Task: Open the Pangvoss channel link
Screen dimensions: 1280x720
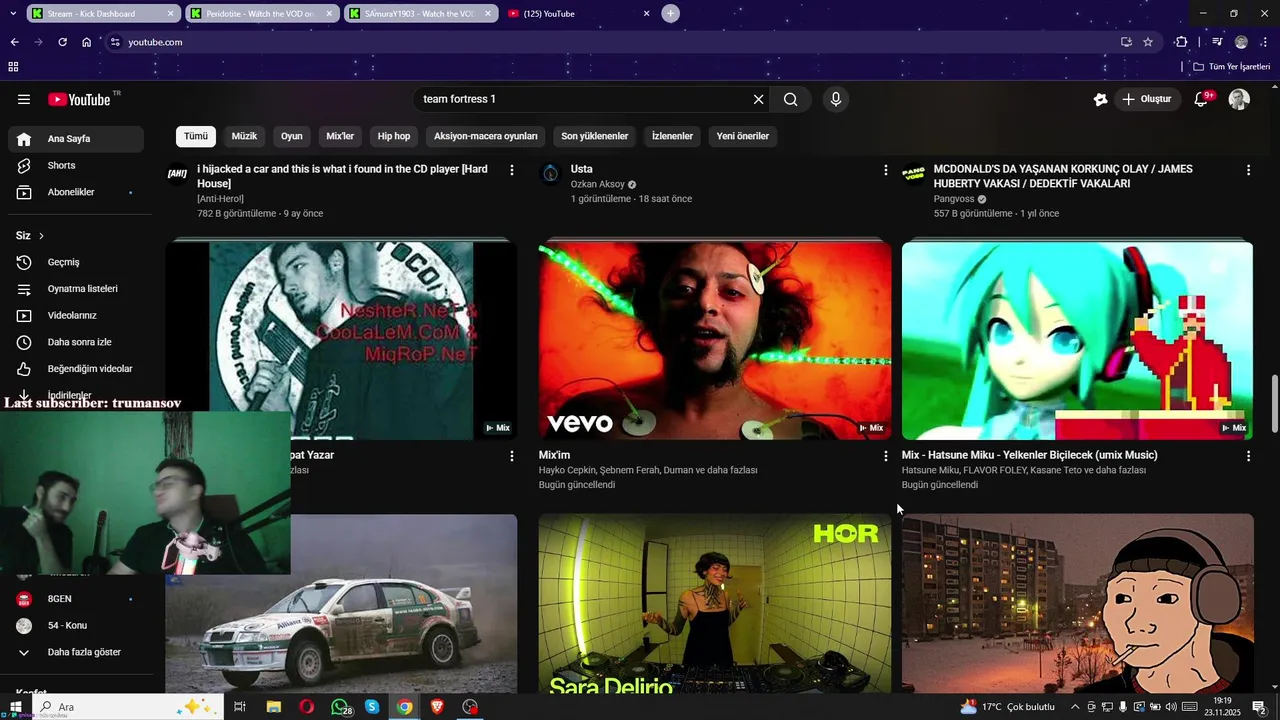Action: point(954,199)
